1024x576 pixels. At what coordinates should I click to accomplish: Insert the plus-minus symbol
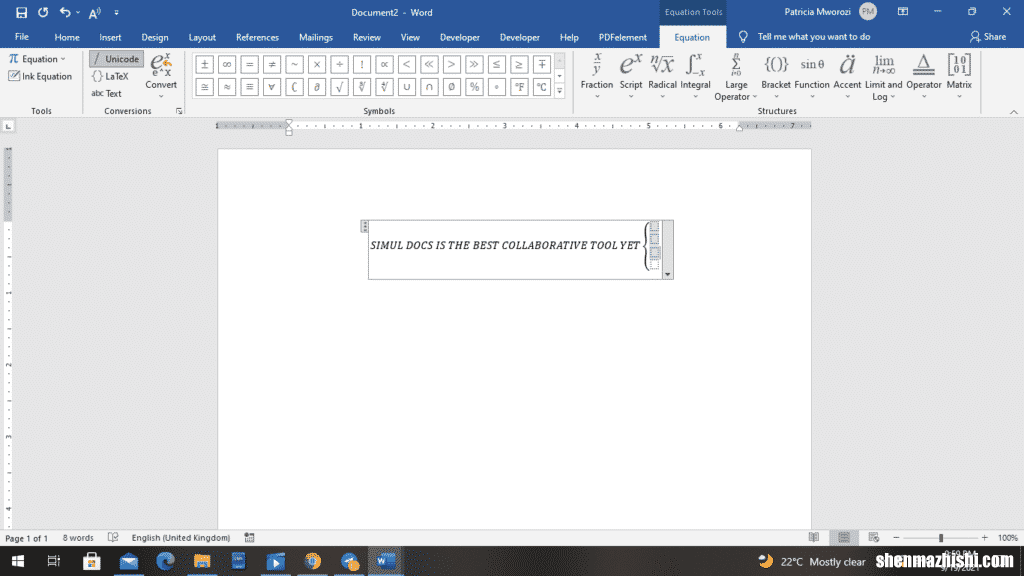coord(204,64)
